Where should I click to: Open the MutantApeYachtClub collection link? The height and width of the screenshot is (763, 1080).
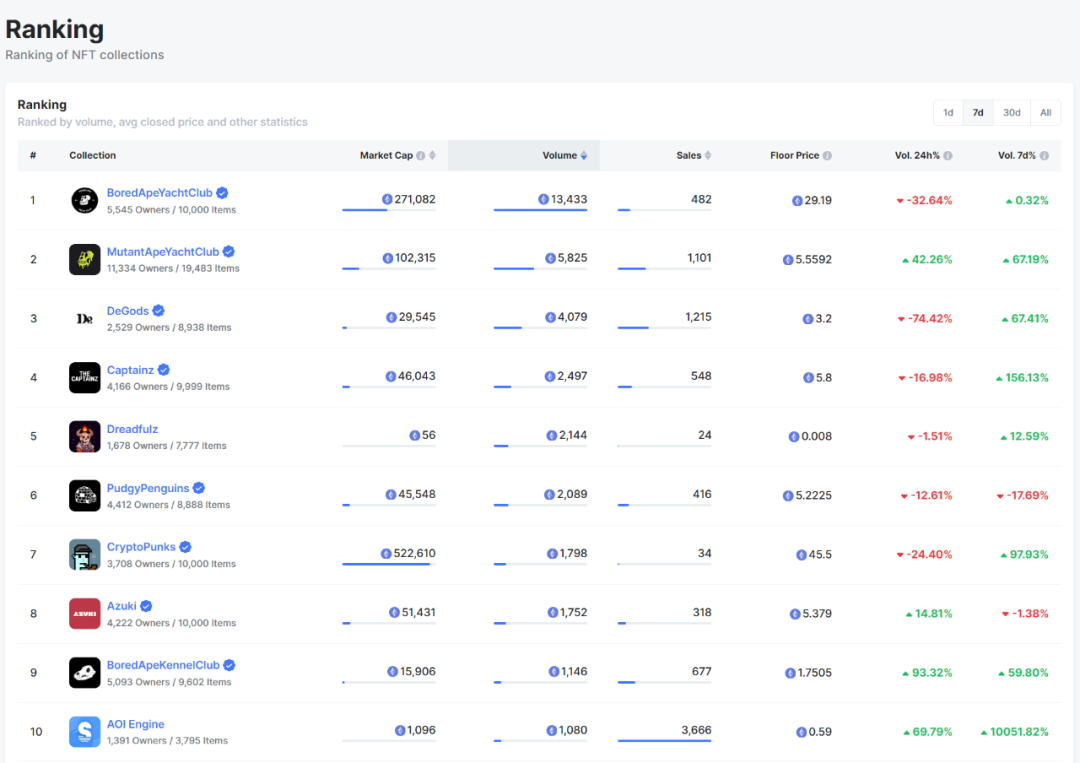[163, 252]
